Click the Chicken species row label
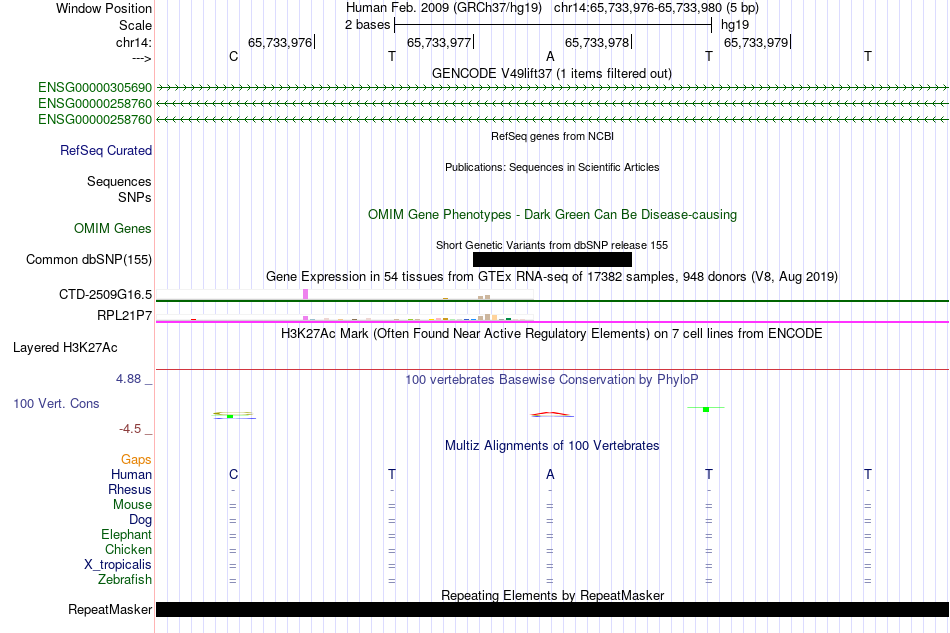The image size is (950, 633). click(x=128, y=549)
